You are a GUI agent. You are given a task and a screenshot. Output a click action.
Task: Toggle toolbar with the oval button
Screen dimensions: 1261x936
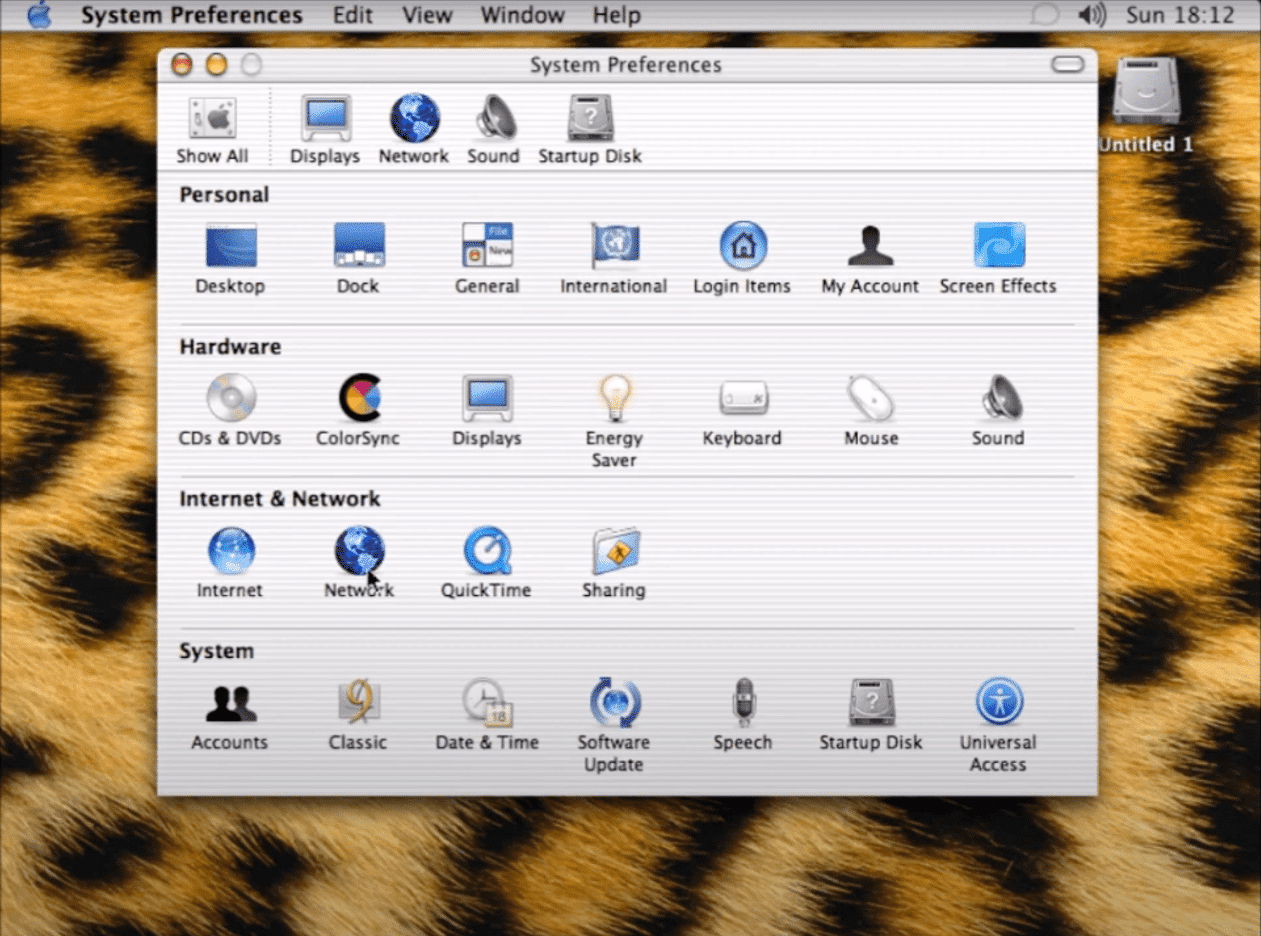[1068, 65]
